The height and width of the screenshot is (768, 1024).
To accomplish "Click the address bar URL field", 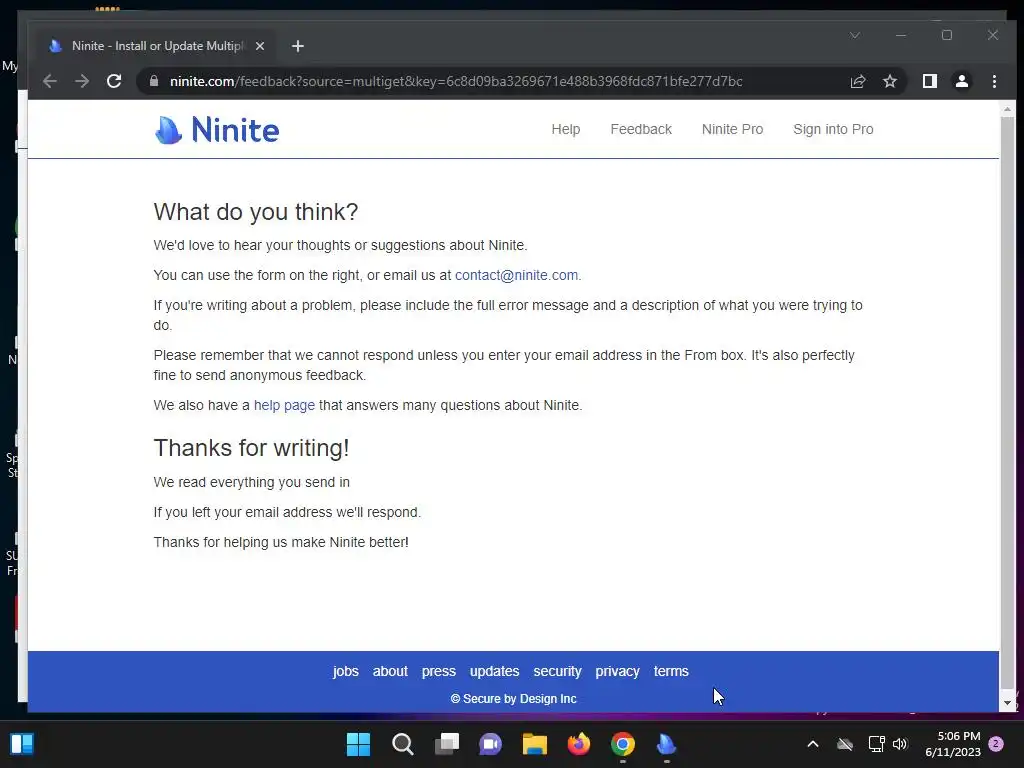I will 456,81.
